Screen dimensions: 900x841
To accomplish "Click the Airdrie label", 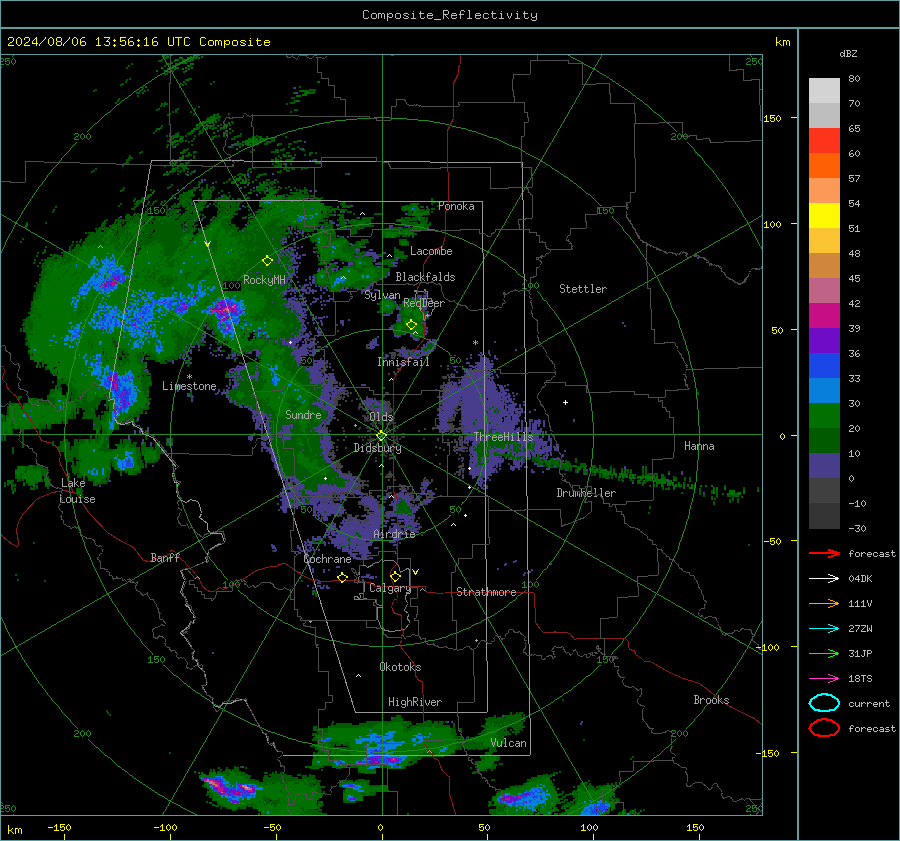I will click(x=394, y=534).
